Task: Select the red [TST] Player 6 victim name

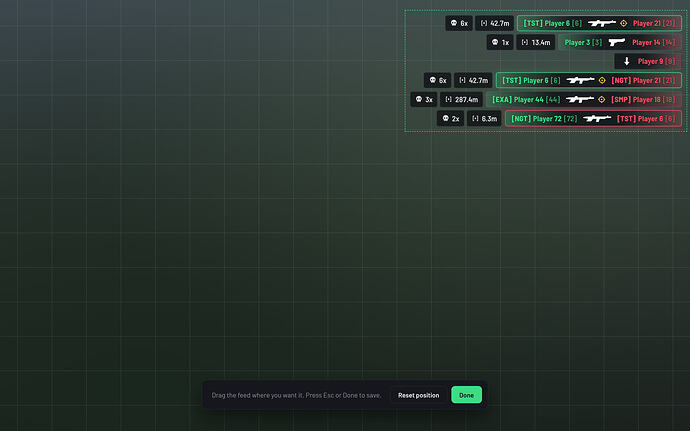Action: pyautogui.click(x=646, y=118)
